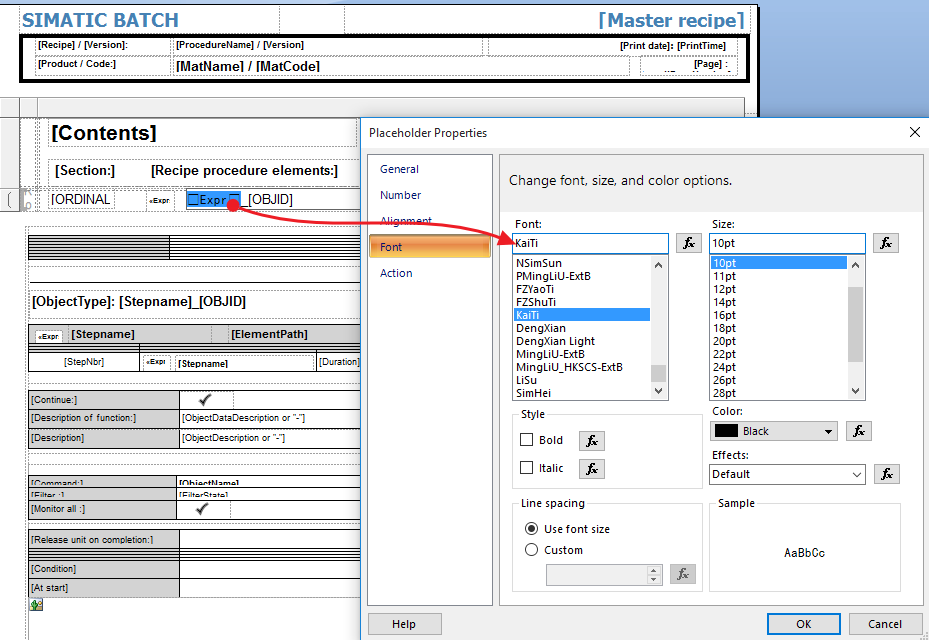Open the Effects dropdown showing Default
Screen dimensions: 929x640
pos(787,474)
